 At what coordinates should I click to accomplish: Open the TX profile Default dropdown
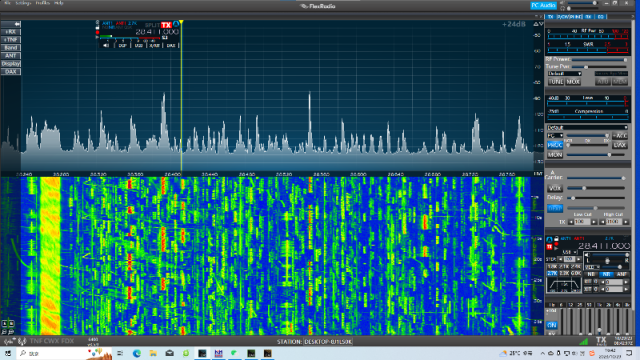564,73
